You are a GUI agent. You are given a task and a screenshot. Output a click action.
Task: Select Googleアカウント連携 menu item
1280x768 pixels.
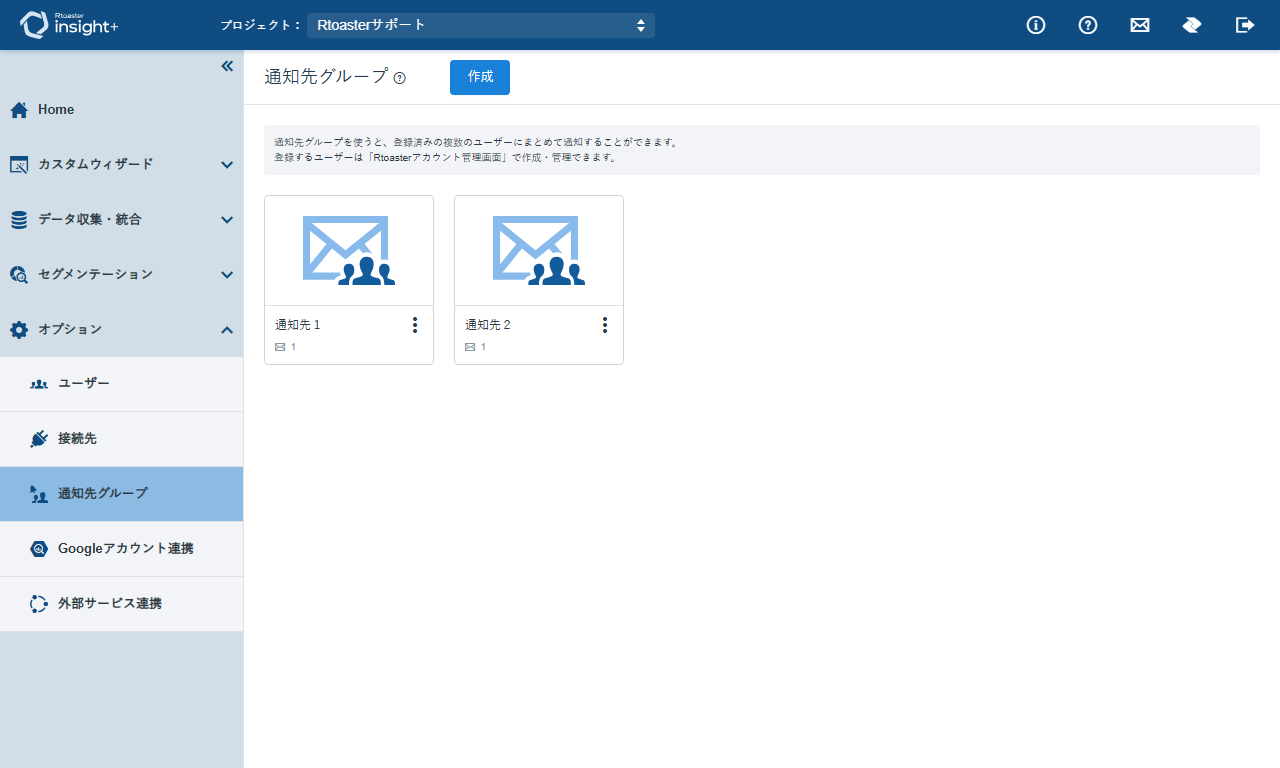point(121,549)
